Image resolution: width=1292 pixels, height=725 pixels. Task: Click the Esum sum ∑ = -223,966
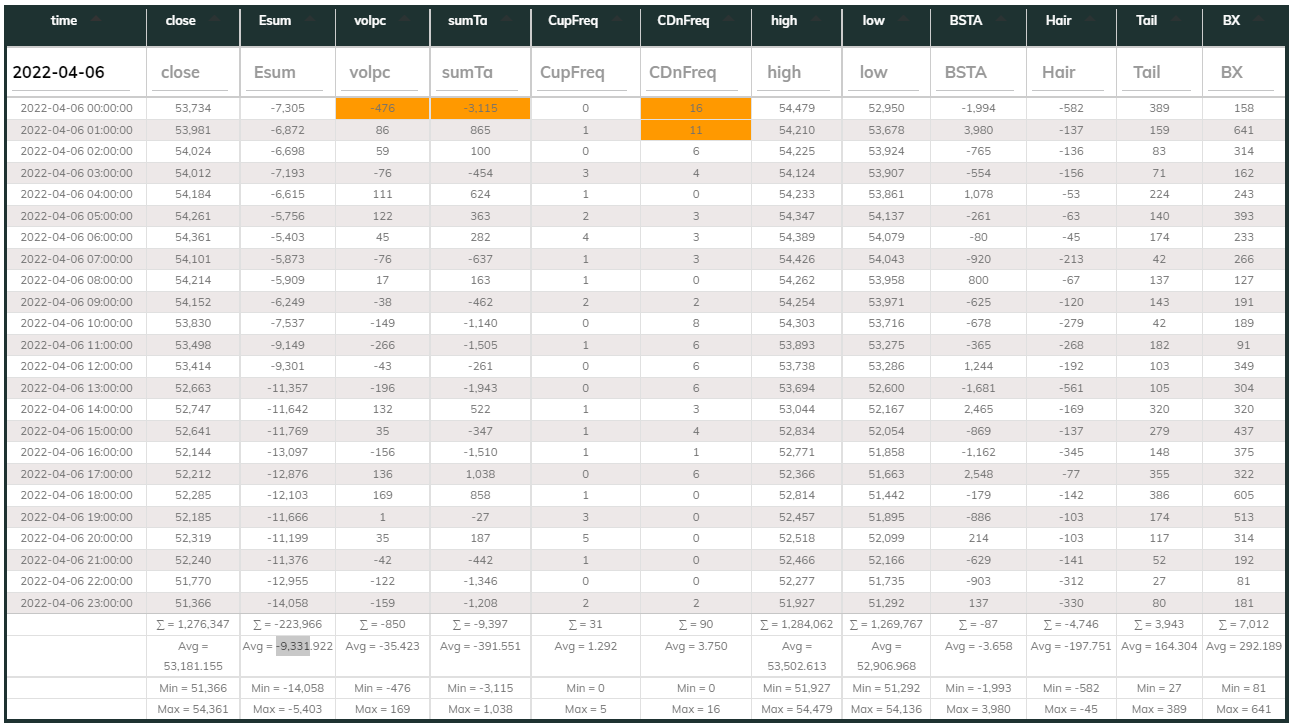pos(287,625)
